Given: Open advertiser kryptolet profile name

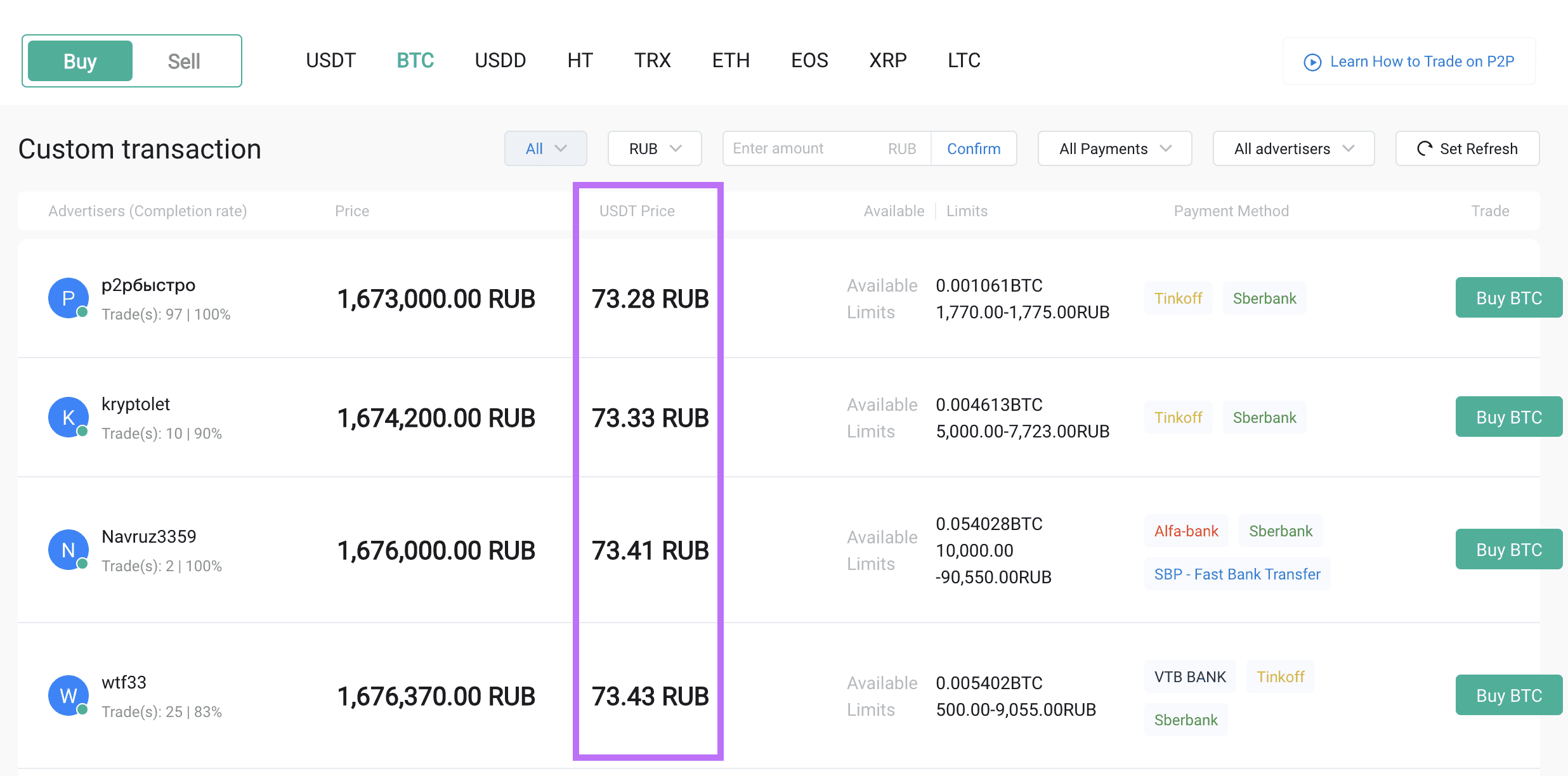Looking at the screenshot, I should pyautogui.click(x=136, y=404).
